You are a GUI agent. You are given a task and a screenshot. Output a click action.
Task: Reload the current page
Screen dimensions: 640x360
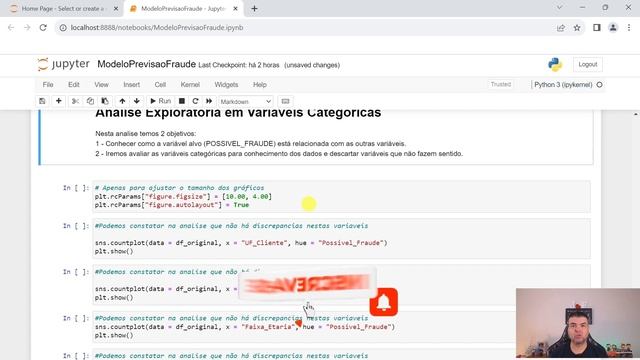tap(43, 28)
